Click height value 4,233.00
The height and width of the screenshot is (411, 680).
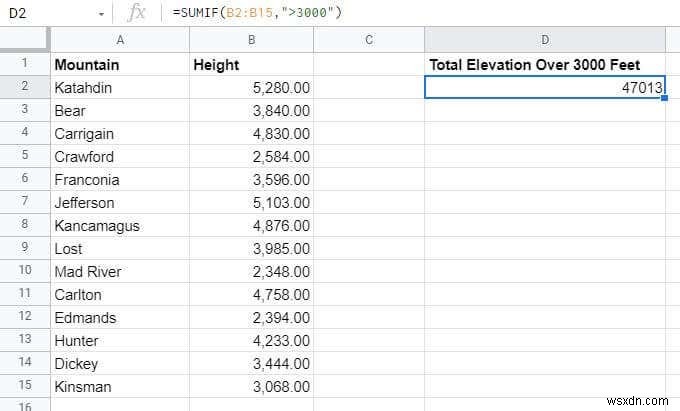pyautogui.click(x=252, y=340)
